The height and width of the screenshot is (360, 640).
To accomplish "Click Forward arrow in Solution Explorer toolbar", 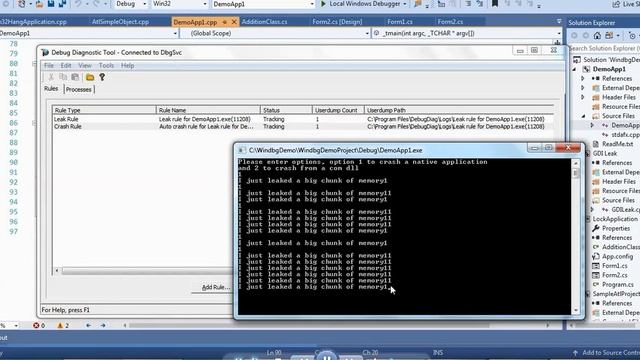I will point(586,36).
